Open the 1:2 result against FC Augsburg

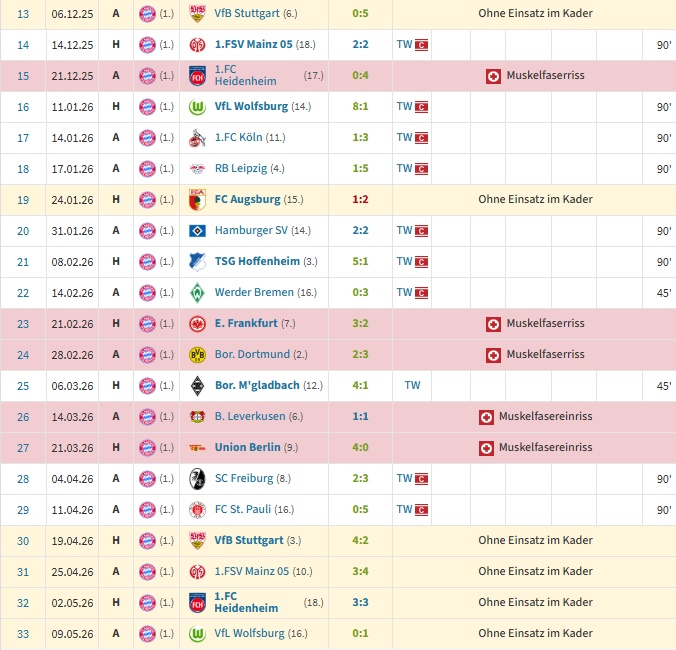[x=360, y=200]
